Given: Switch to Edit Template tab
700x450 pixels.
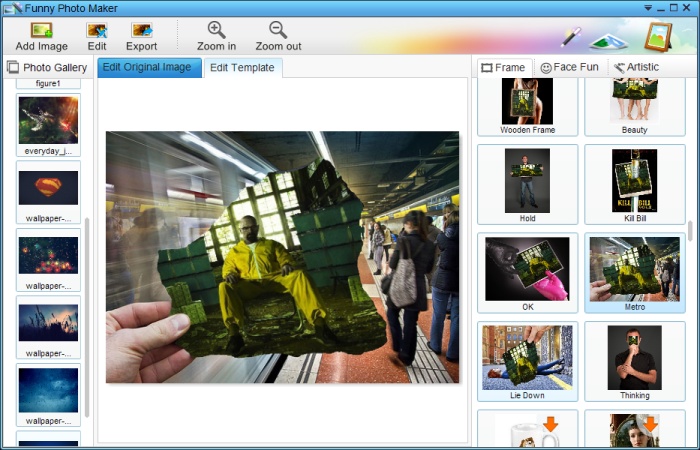Looking at the screenshot, I should pos(242,68).
